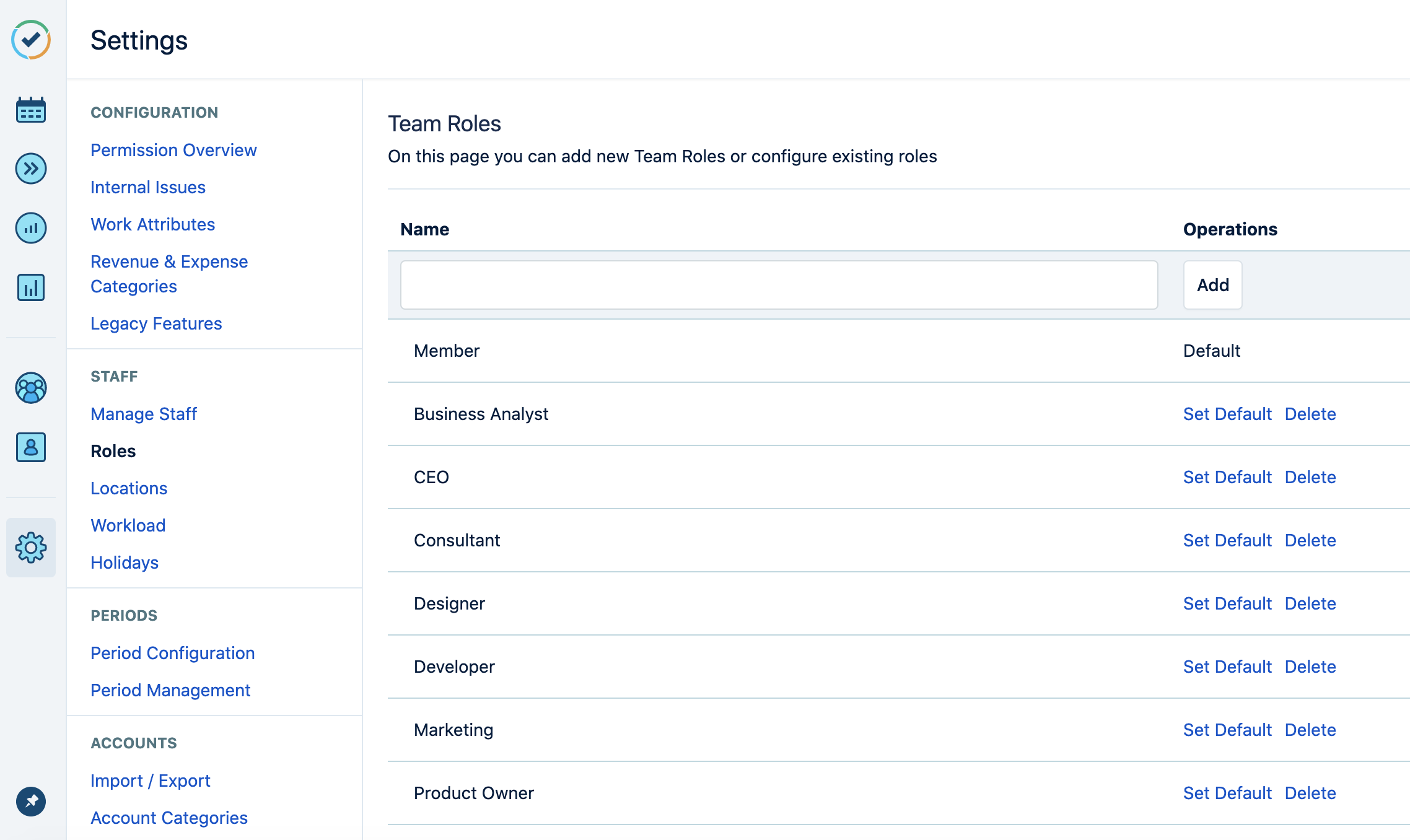The image size is (1410, 840).
Task: Click the pin sidebar icon
Action: pyautogui.click(x=31, y=802)
